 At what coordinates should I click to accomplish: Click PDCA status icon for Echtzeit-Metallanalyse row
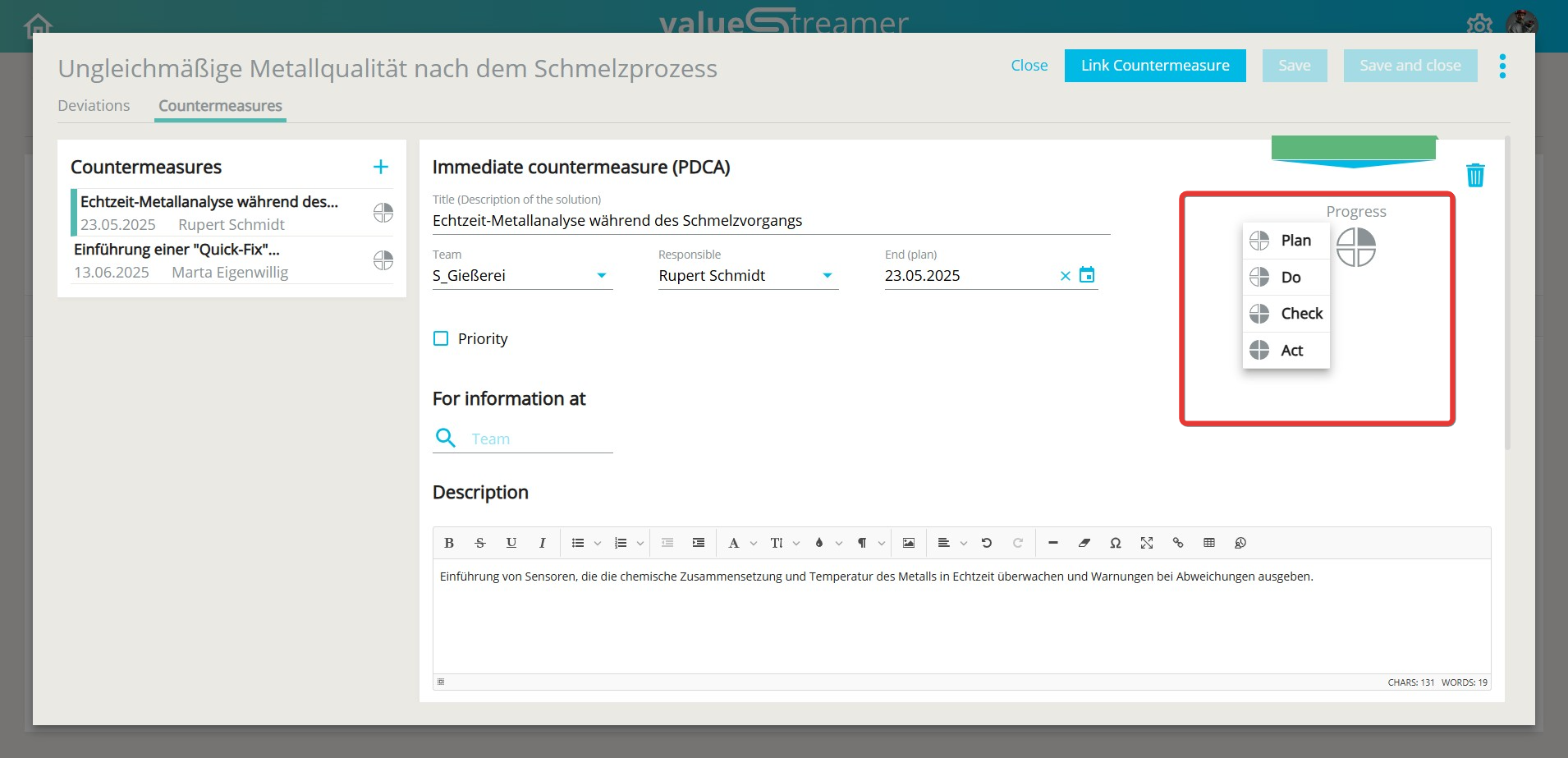point(383,213)
